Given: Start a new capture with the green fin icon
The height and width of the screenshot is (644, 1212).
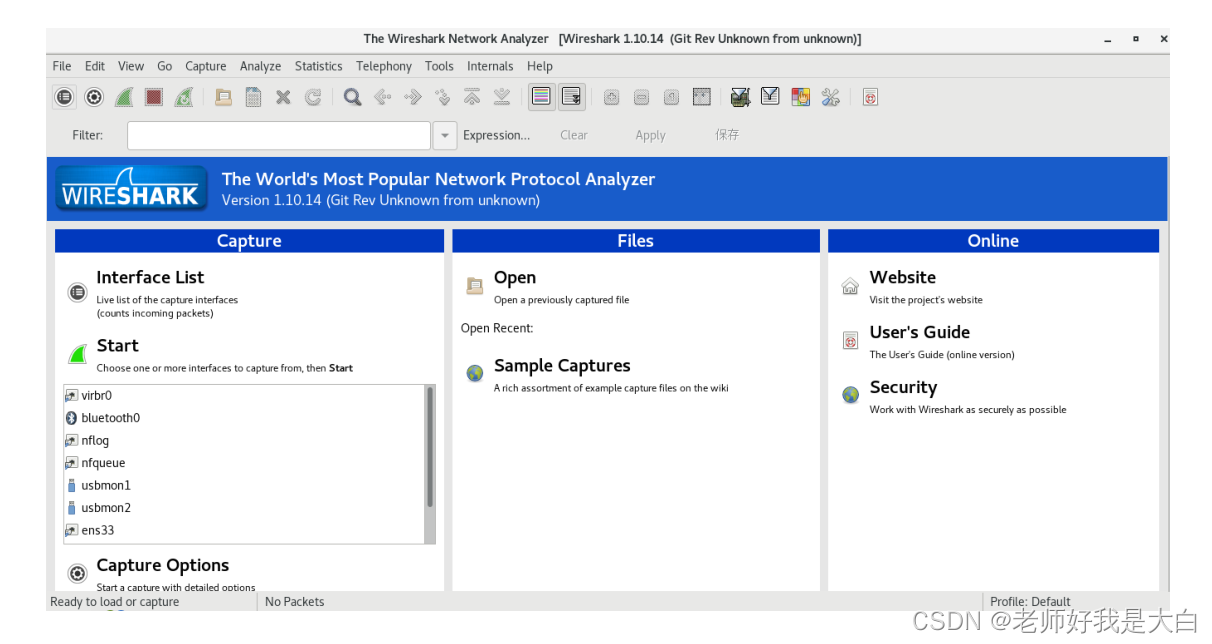Looking at the screenshot, I should pos(124,97).
